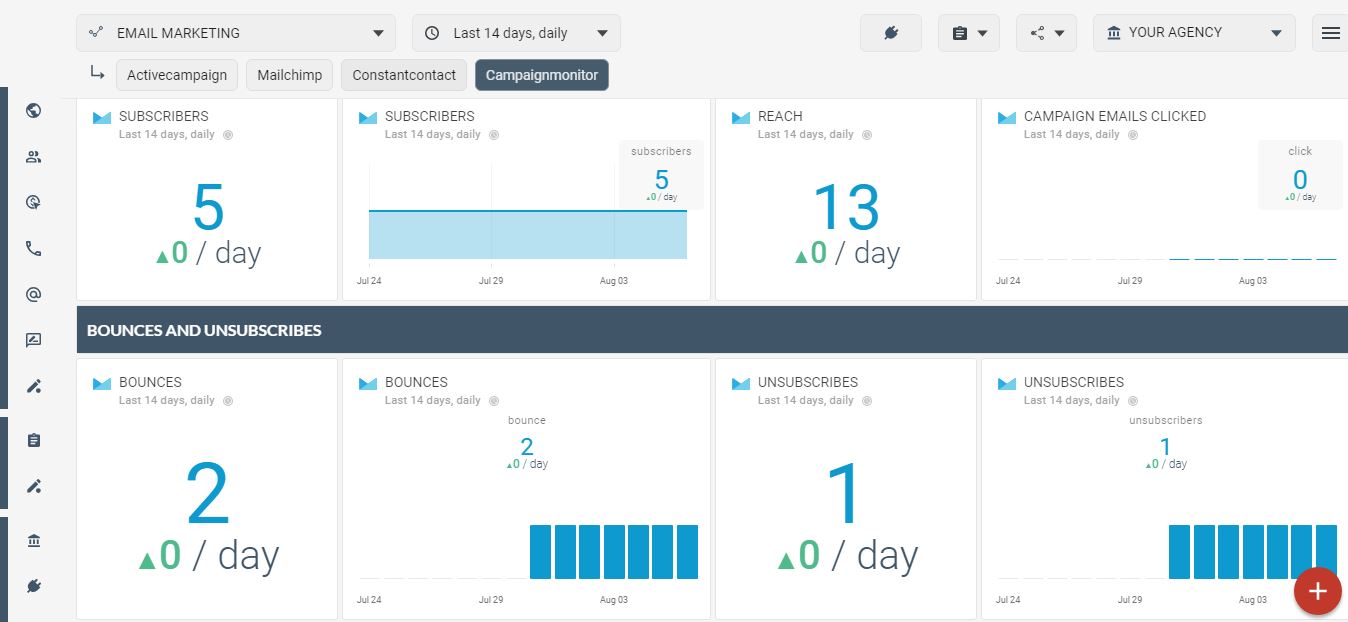Click the BOUNCES big number 2

pos(208,492)
